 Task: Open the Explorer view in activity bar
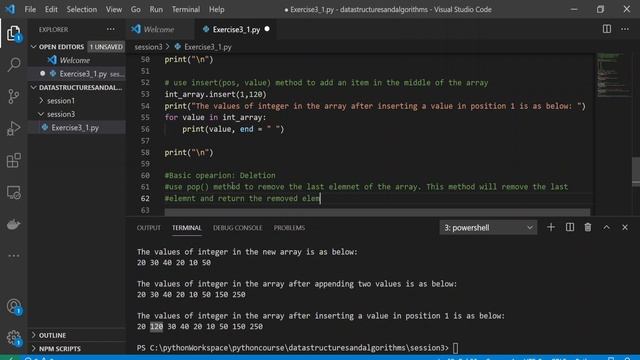pos(13,33)
